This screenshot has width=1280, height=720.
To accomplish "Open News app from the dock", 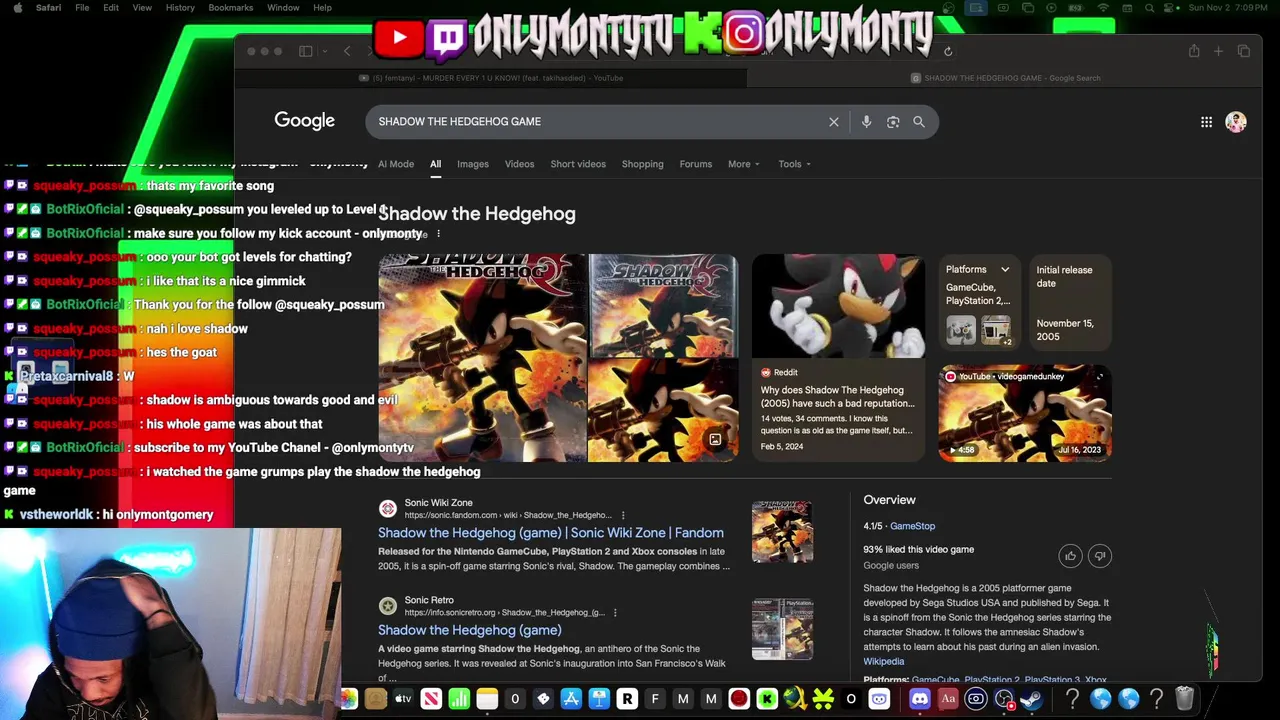I will (431, 699).
